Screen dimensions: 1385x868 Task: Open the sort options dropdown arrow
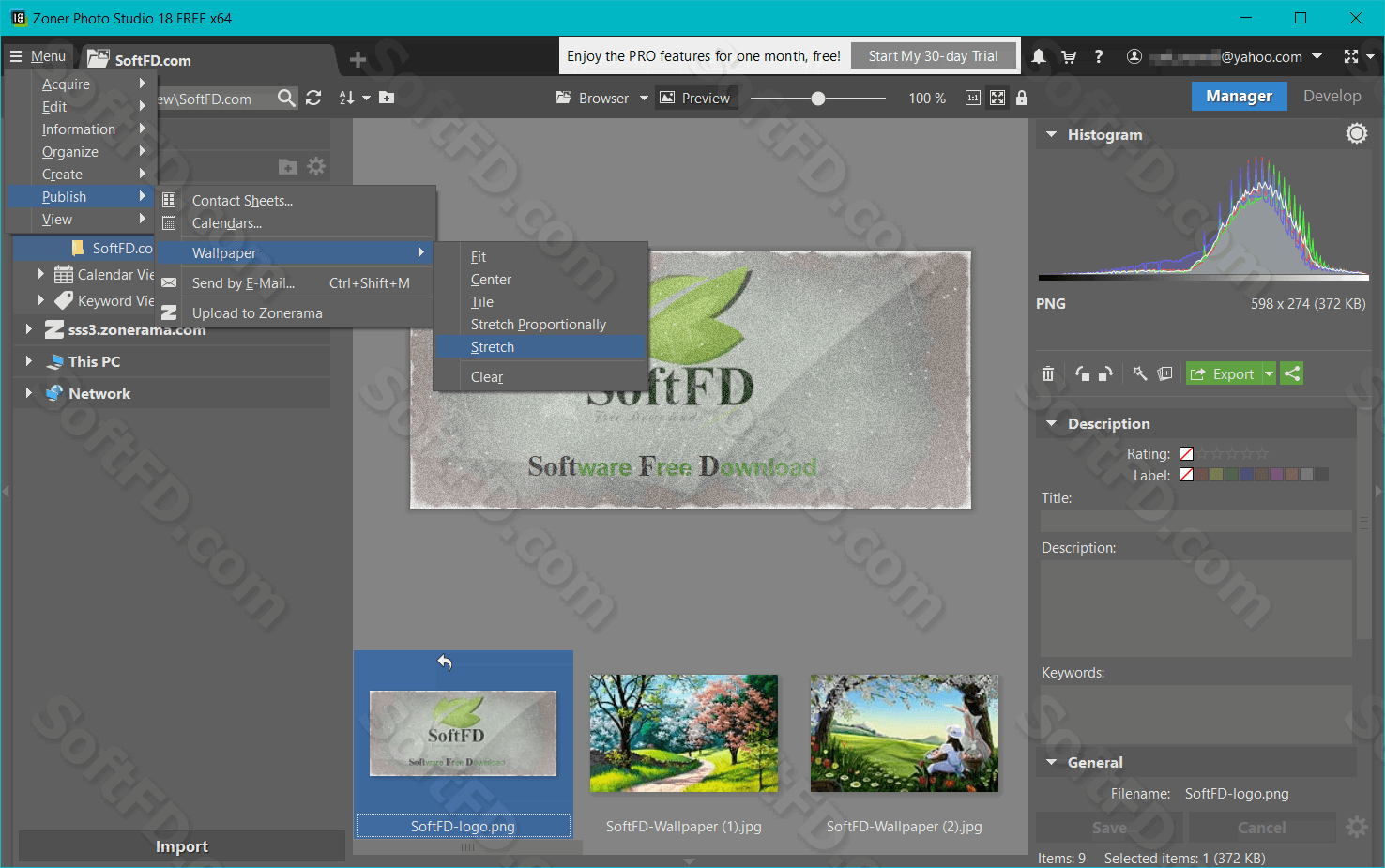366,98
